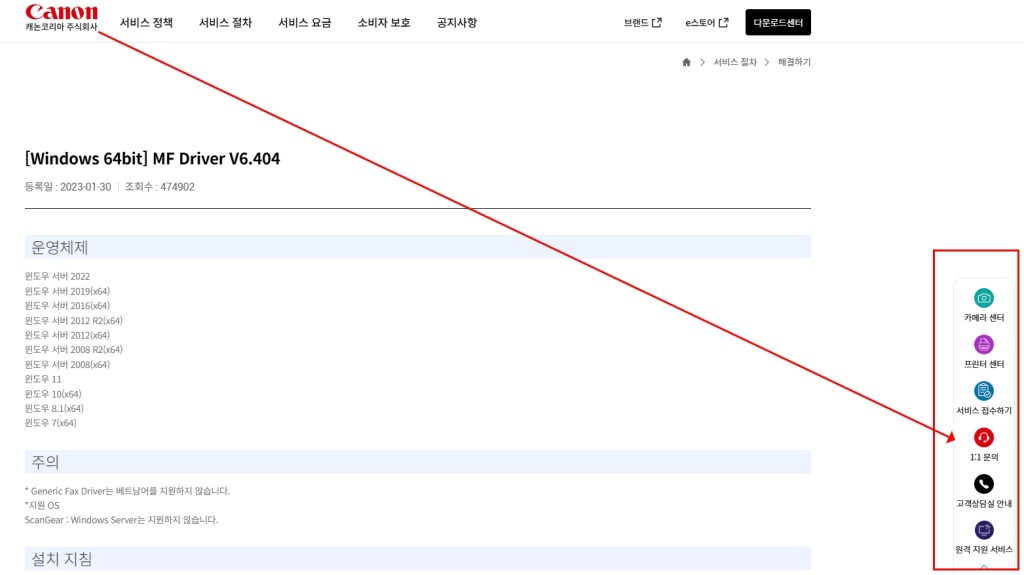The width and height of the screenshot is (1024, 575).
Task: Visit the e스토어 external link
Action: (x=706, y=23)
